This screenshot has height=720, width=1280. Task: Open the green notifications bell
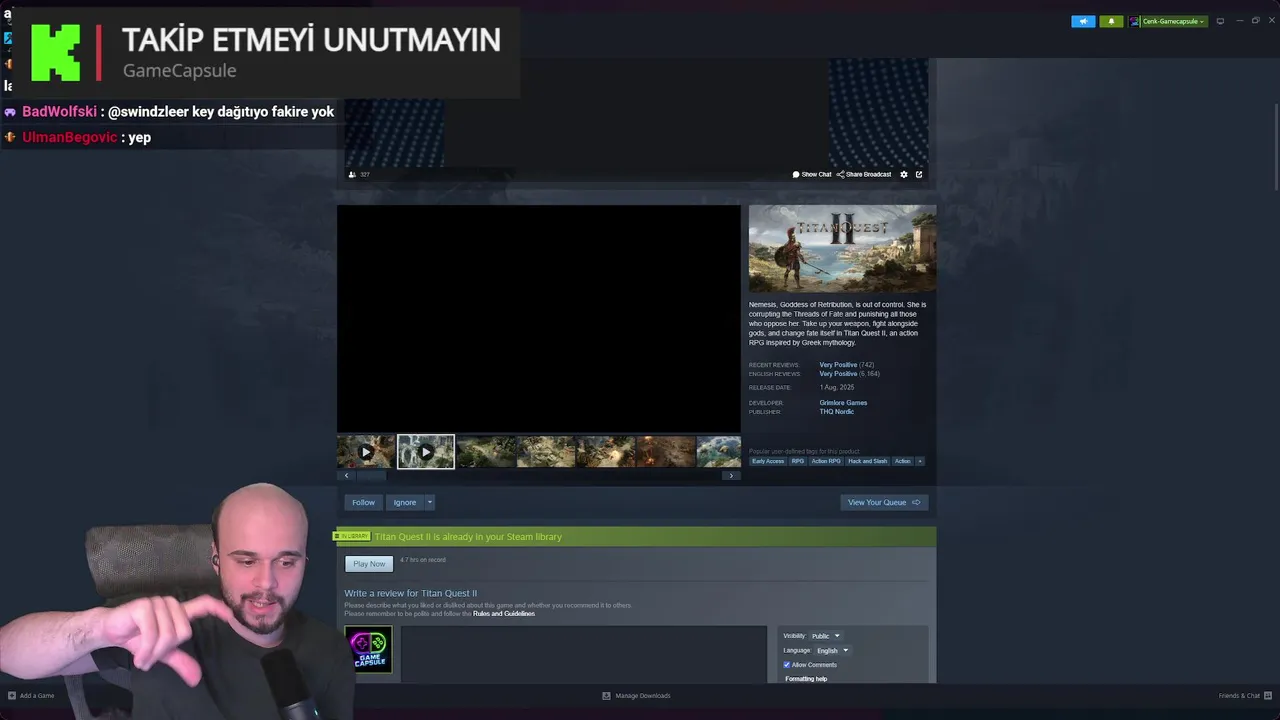click(x=1111, y=21)
